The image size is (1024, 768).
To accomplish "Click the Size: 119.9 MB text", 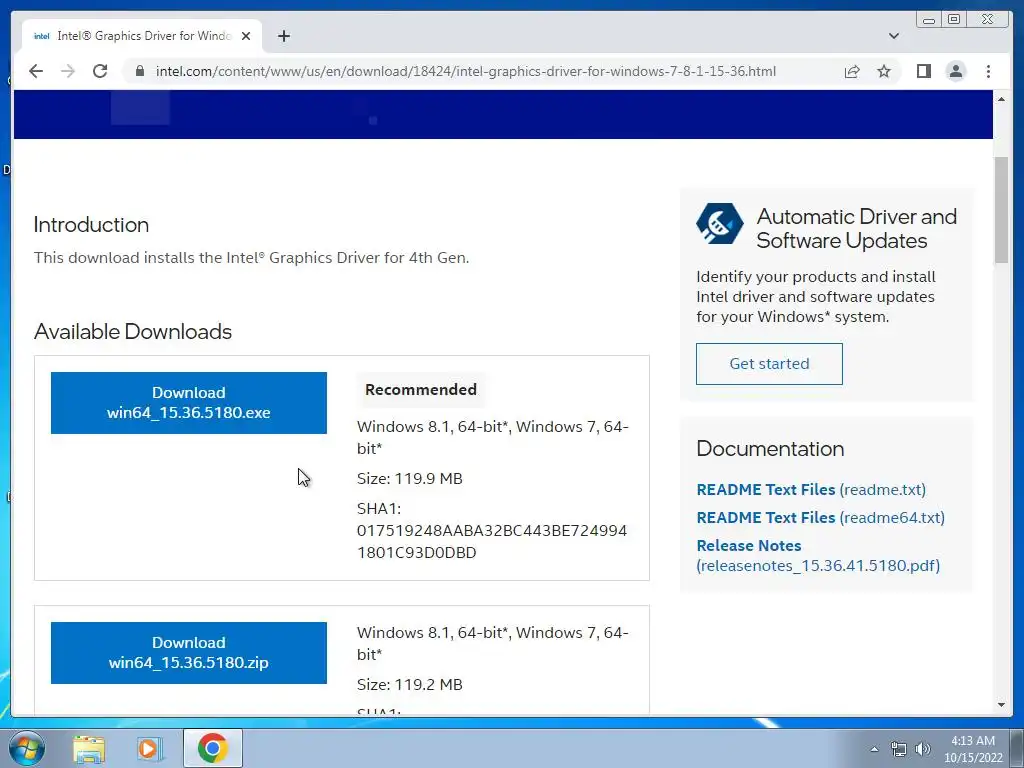I will [x=409, y=478].
